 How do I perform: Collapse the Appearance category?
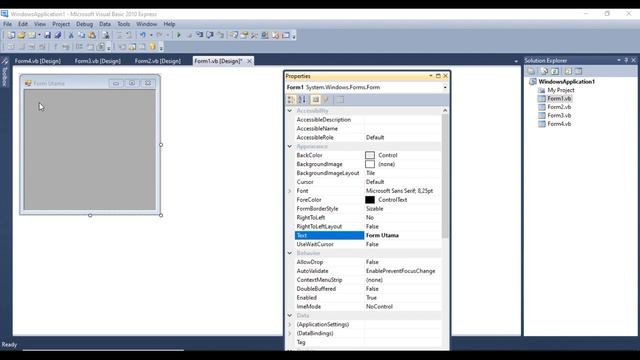(290, 146)
